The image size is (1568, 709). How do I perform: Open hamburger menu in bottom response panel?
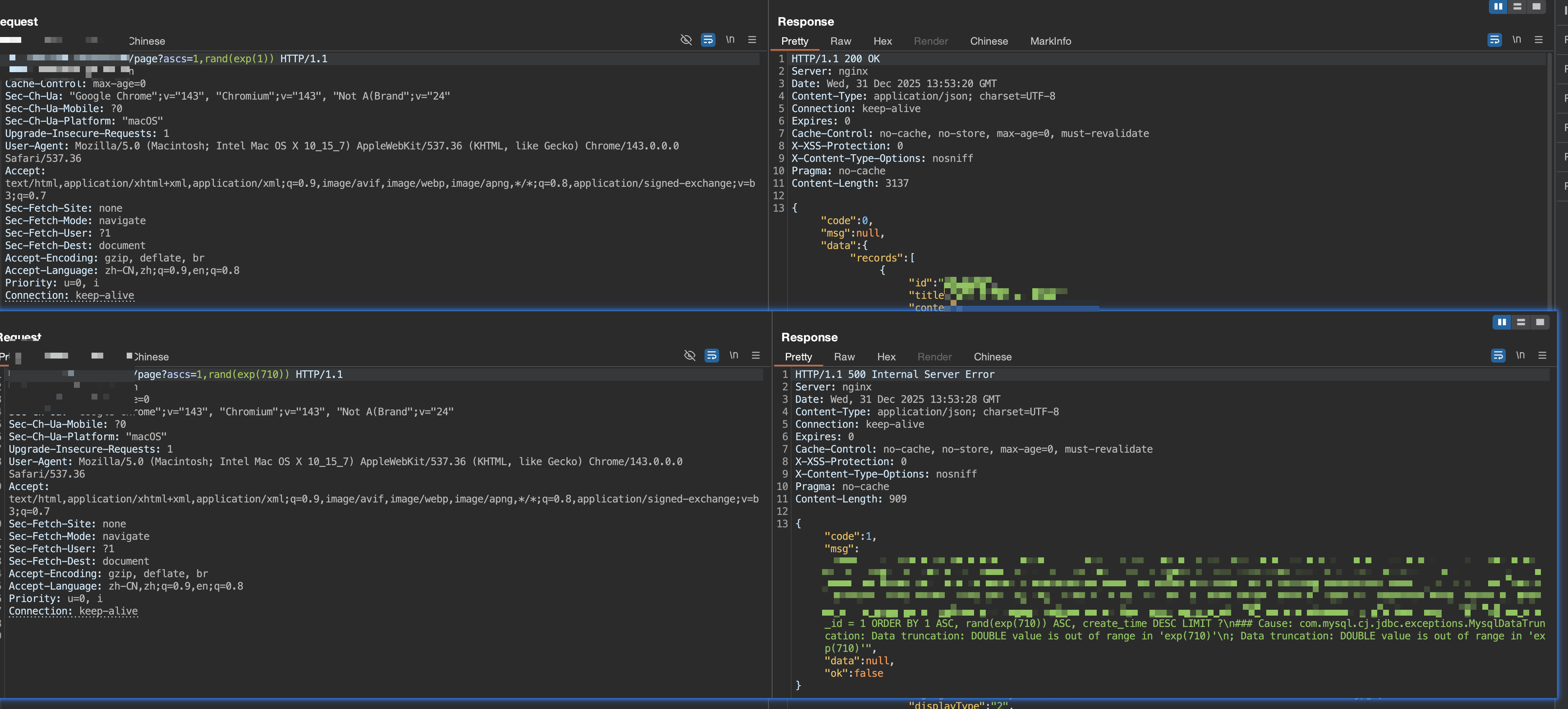click(1542, 355)
